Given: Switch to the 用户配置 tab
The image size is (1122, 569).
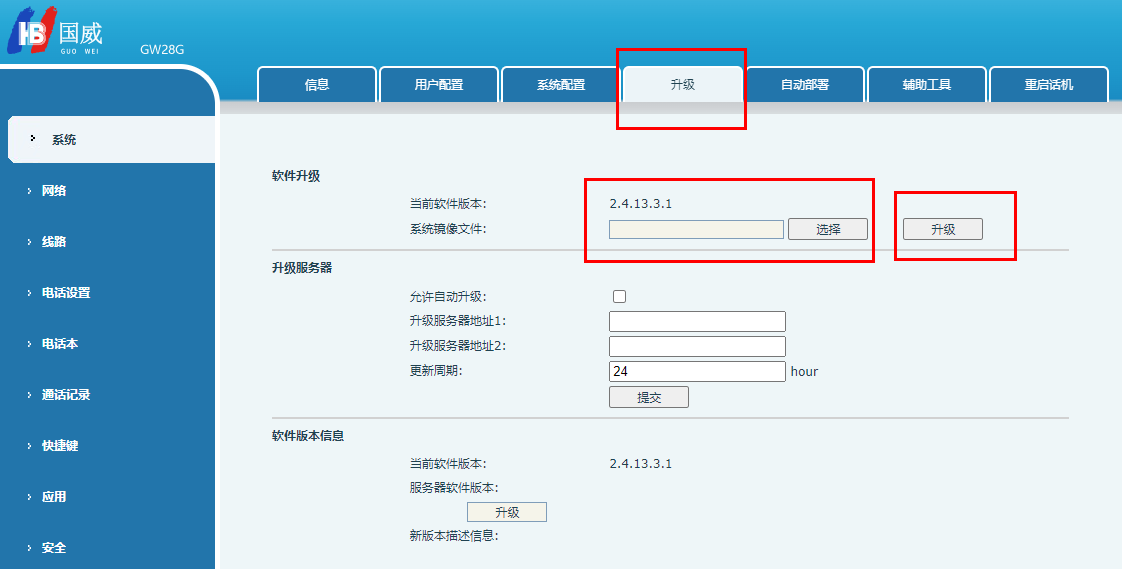Looking at the screenshot, I should tap(439, 84).
